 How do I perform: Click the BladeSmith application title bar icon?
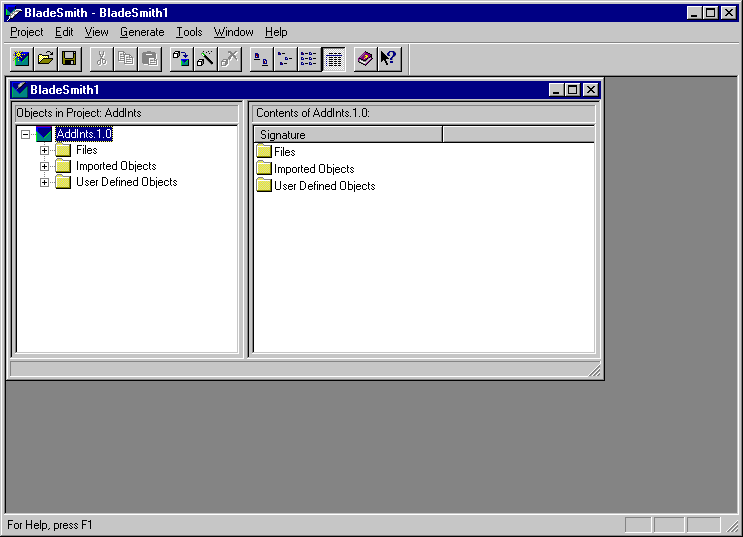pos(14,13)
